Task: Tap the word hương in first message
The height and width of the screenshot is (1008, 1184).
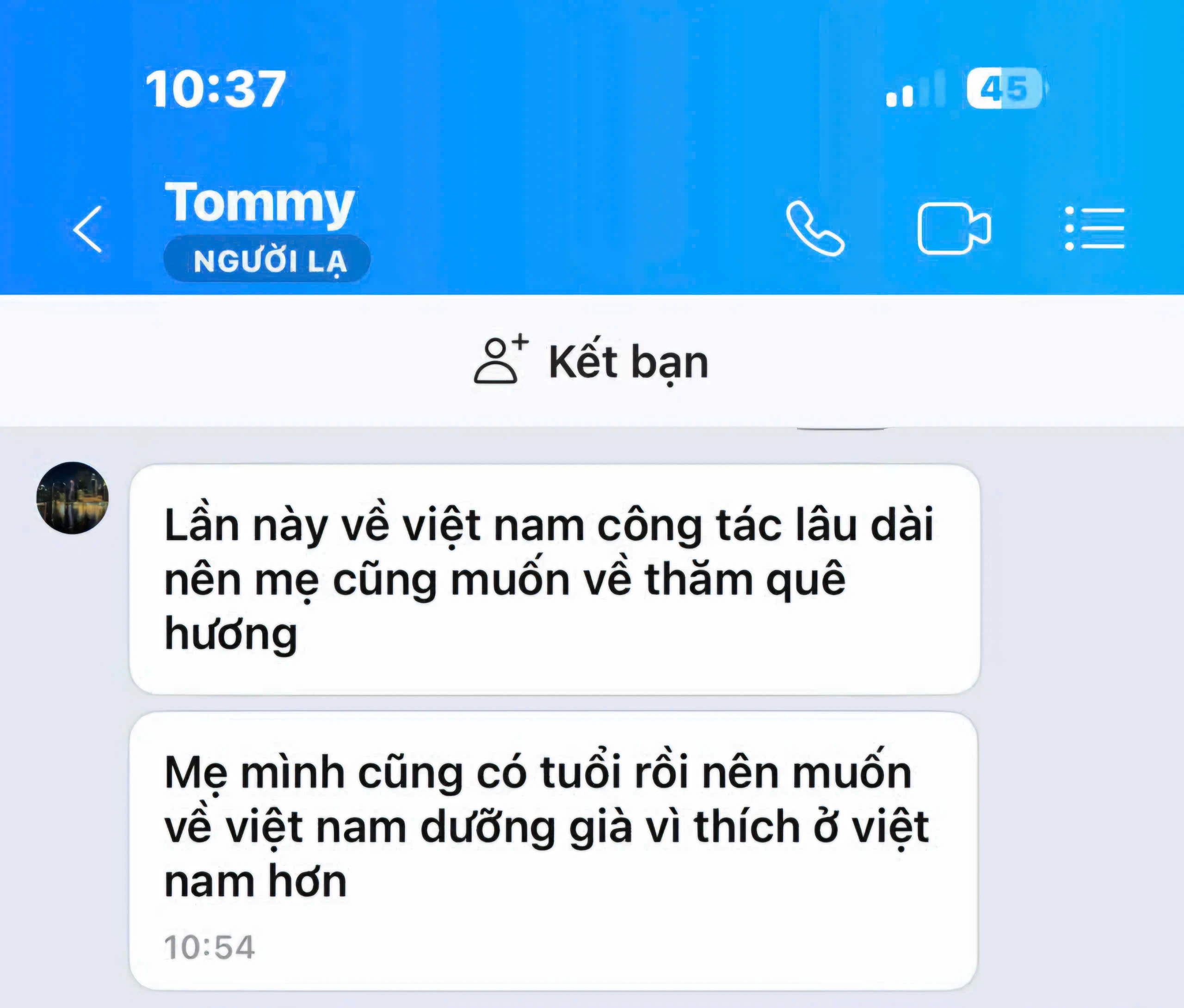Action: coord(231,634)
